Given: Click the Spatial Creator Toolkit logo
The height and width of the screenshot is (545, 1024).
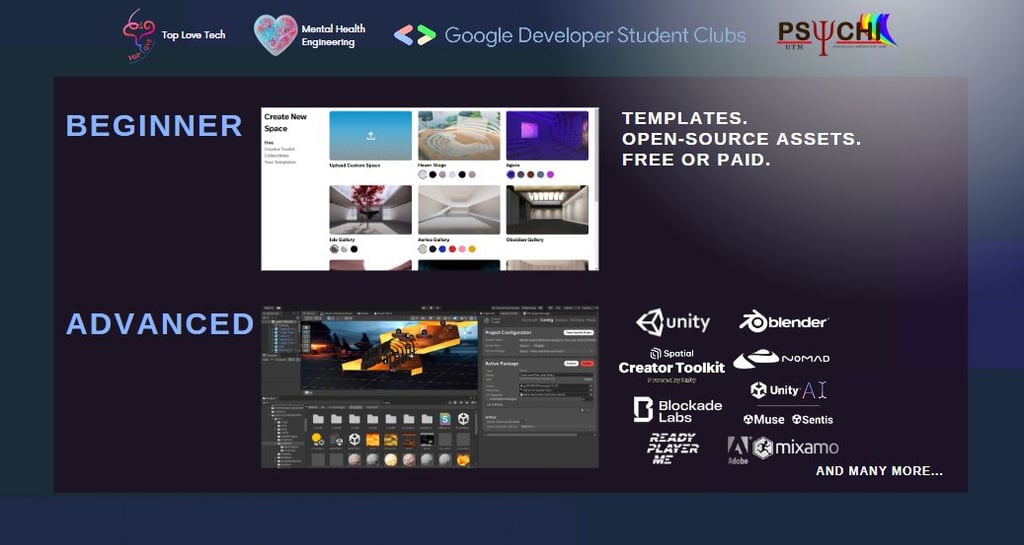Looking at the screenshot, I should coord(671,365).
